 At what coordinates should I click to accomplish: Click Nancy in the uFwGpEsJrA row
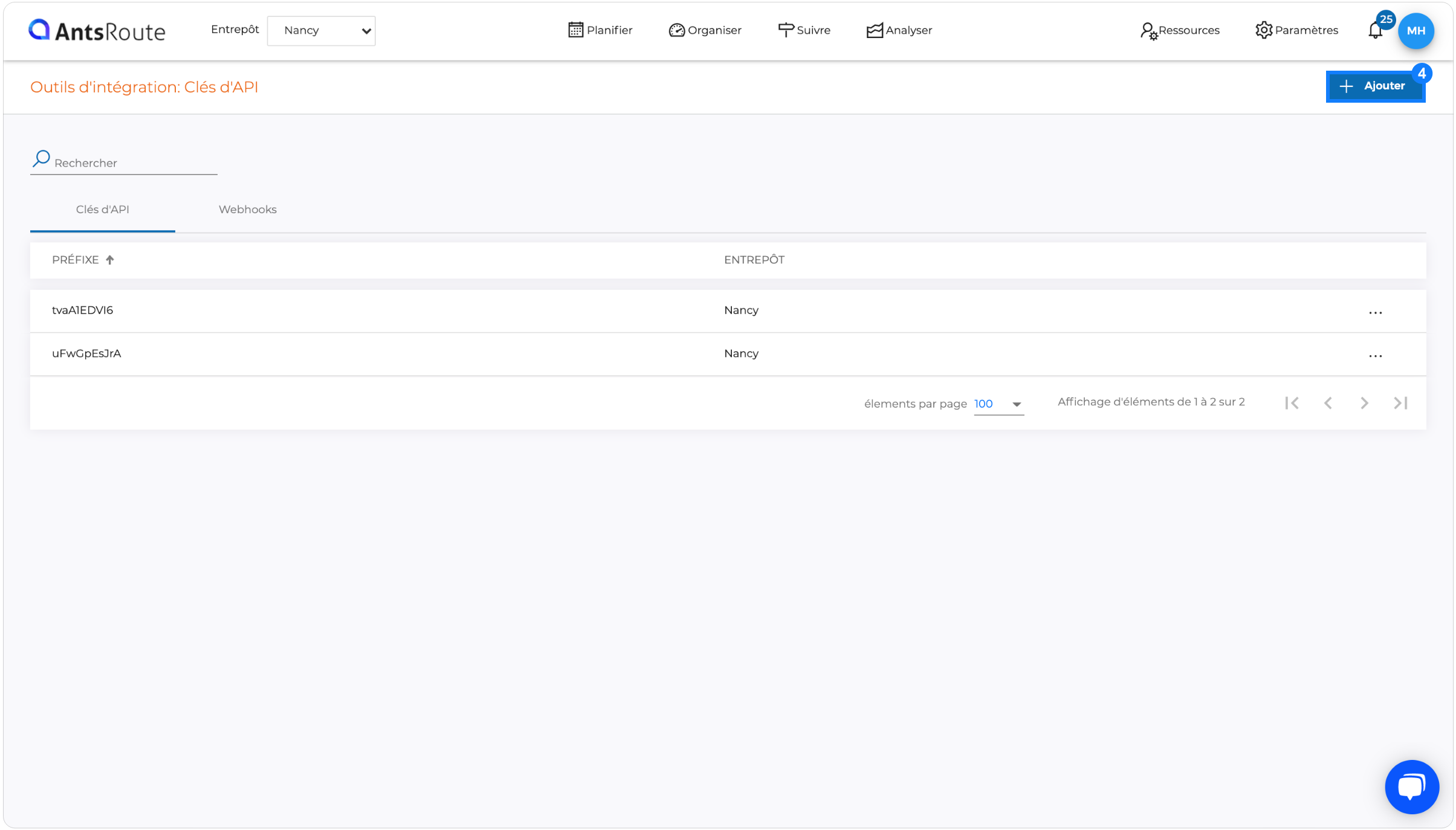(742, 353)
